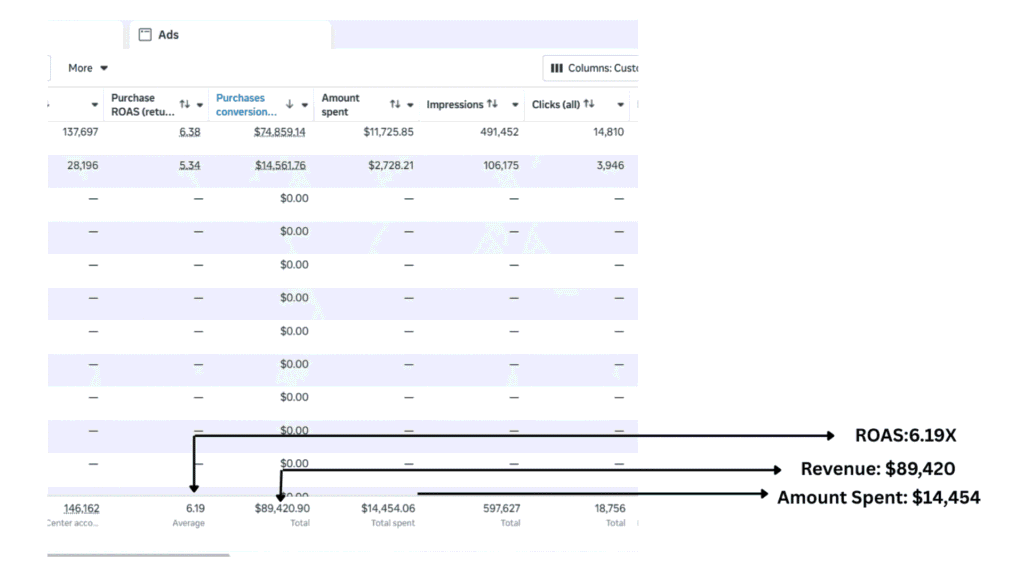Sort by Amount spent sort arrows
Screen dimensions: 1024x576
coord(395,104)
